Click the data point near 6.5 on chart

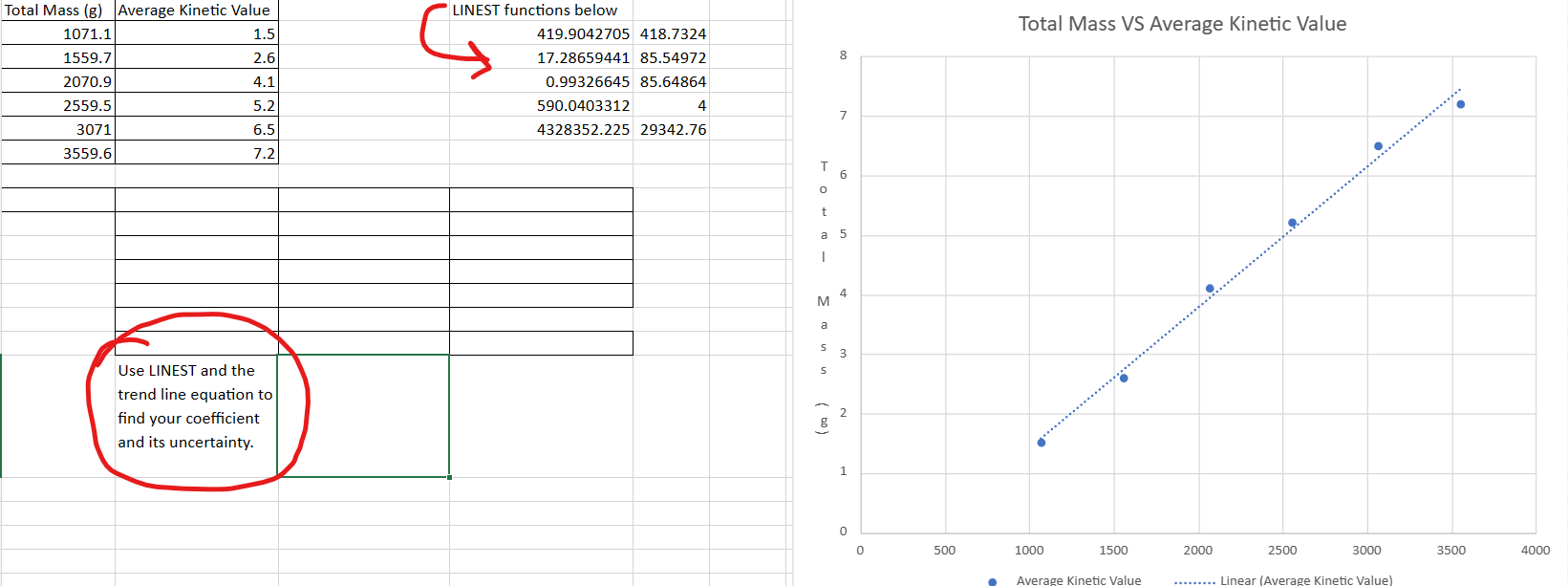tap(1378, 146)
